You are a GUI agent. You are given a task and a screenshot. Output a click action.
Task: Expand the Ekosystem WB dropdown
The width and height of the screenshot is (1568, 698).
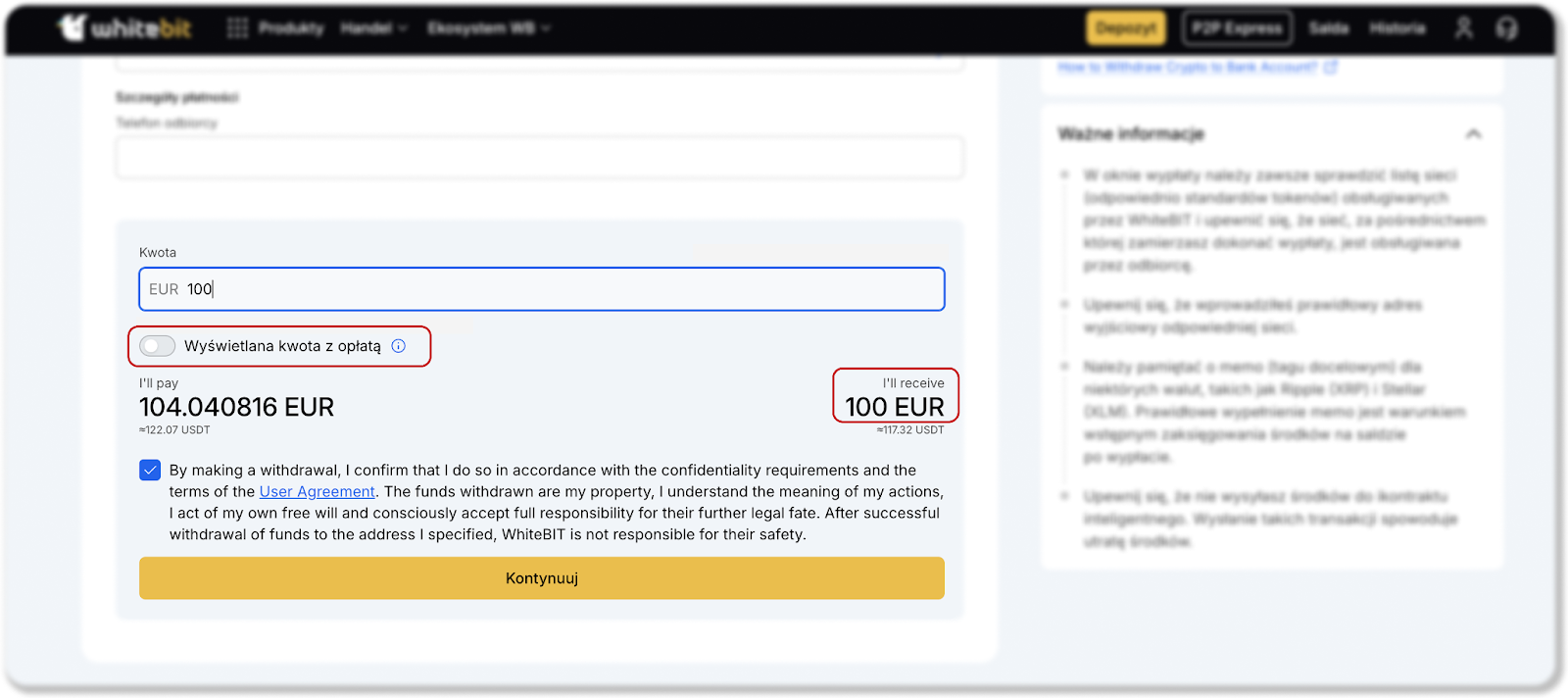[x=488, y=27]
